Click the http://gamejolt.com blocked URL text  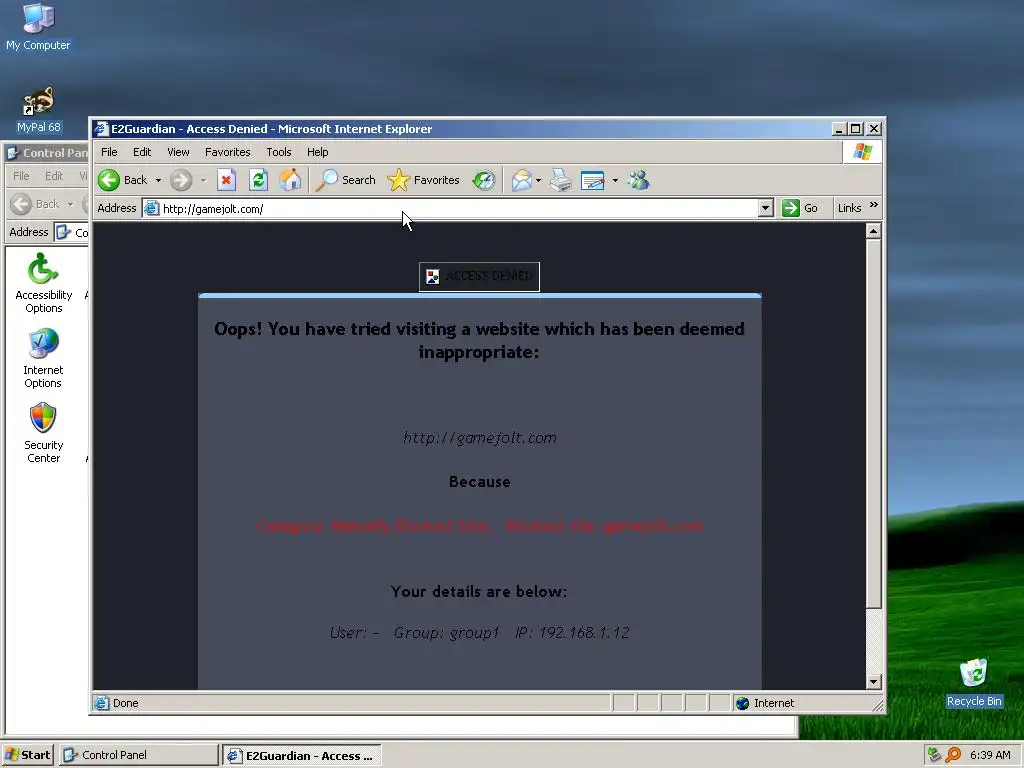coord(479,438)
